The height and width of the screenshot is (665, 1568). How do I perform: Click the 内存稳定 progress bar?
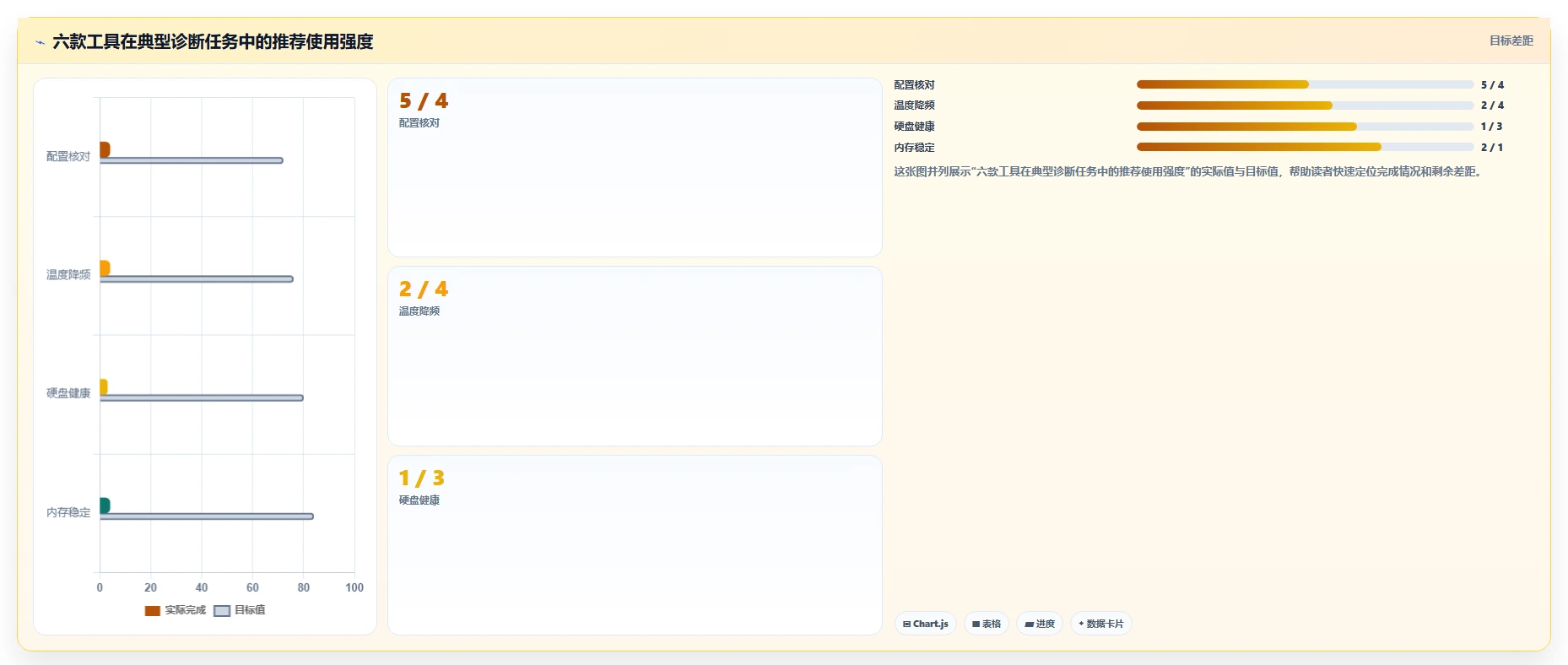point(1305,147)
